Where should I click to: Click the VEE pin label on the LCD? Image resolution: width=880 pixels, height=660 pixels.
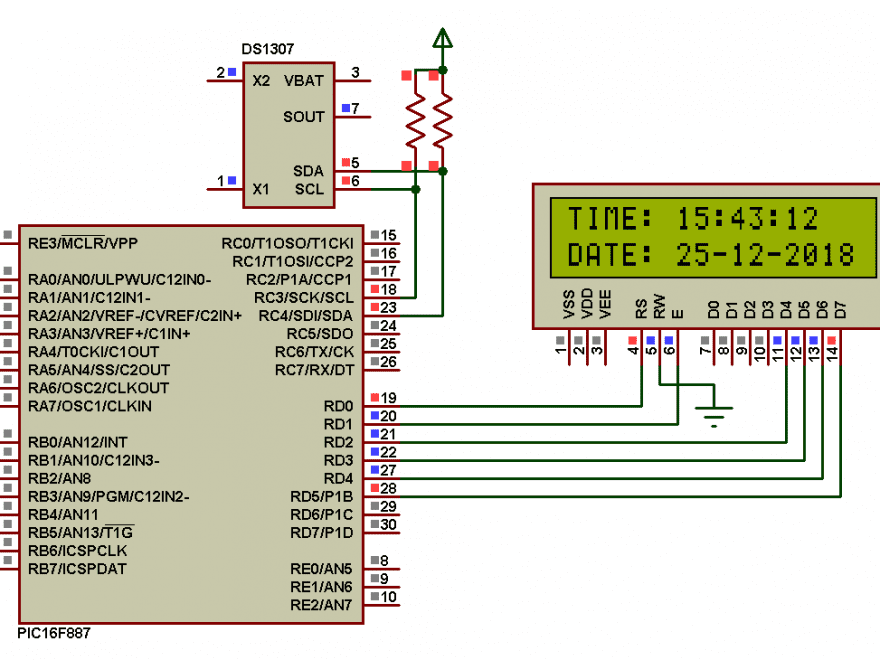coord(605,304)
